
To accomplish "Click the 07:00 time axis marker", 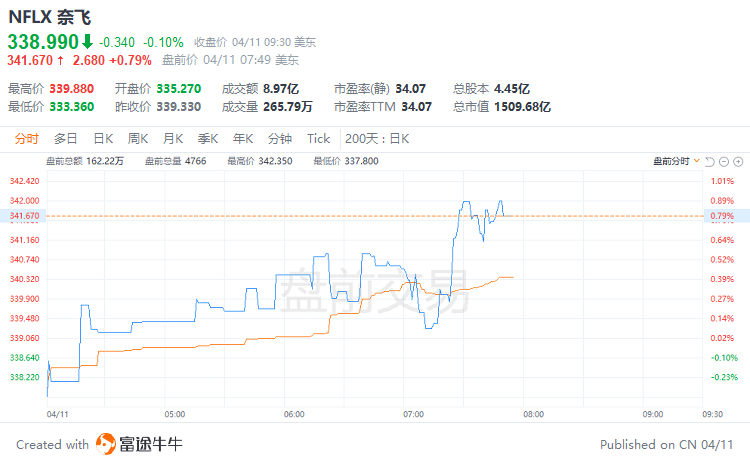I will pyautogui.click(x=413, y=413).
